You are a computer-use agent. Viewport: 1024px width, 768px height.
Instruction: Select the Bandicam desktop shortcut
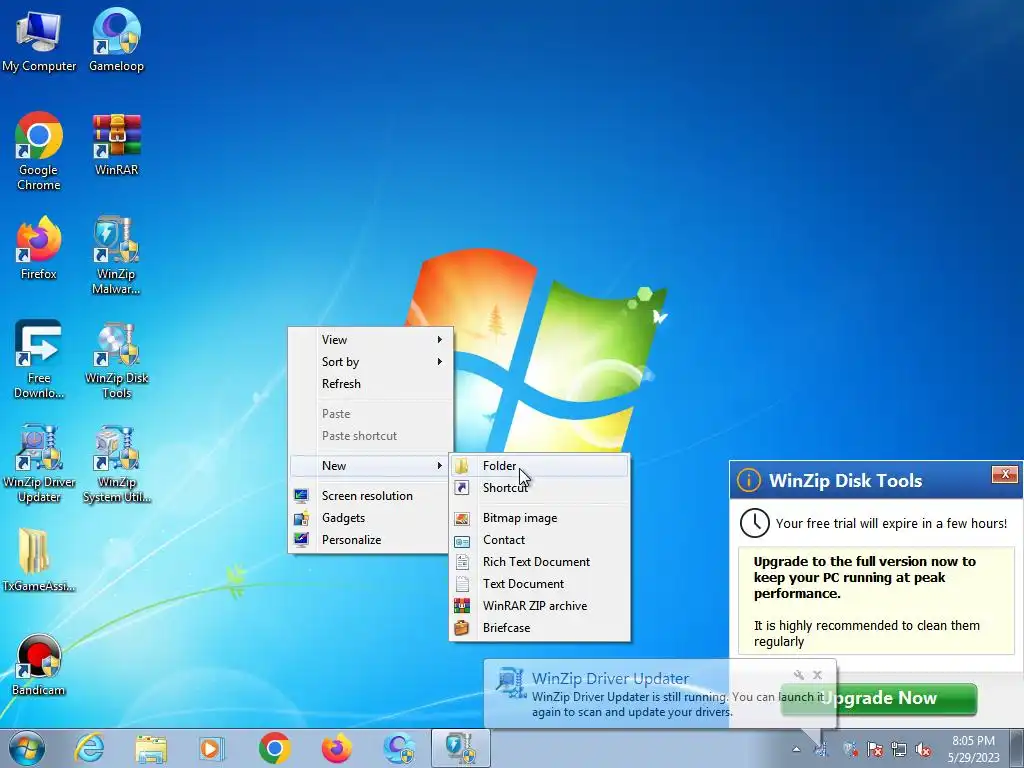[39, 665]
